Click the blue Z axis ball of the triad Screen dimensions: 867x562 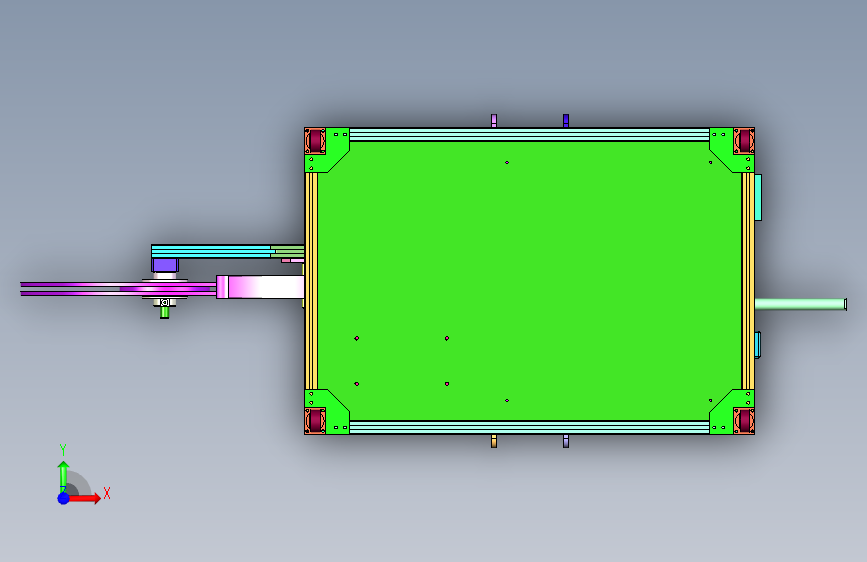pos(64,498)
